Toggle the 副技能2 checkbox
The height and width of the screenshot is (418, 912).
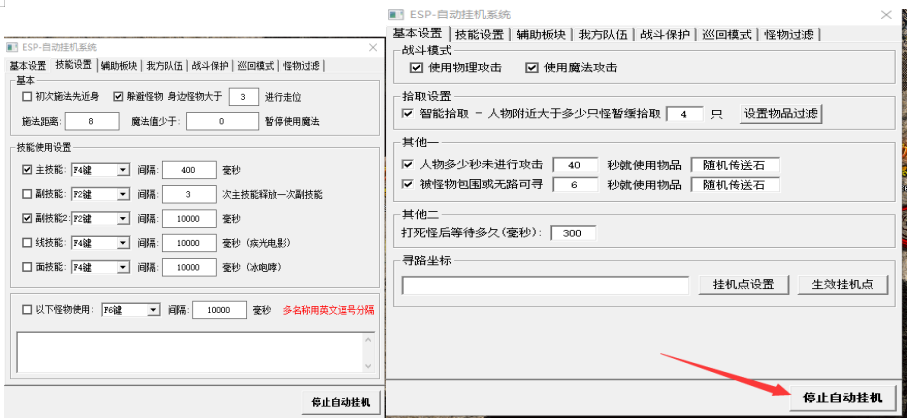click(x=27, y=219)
